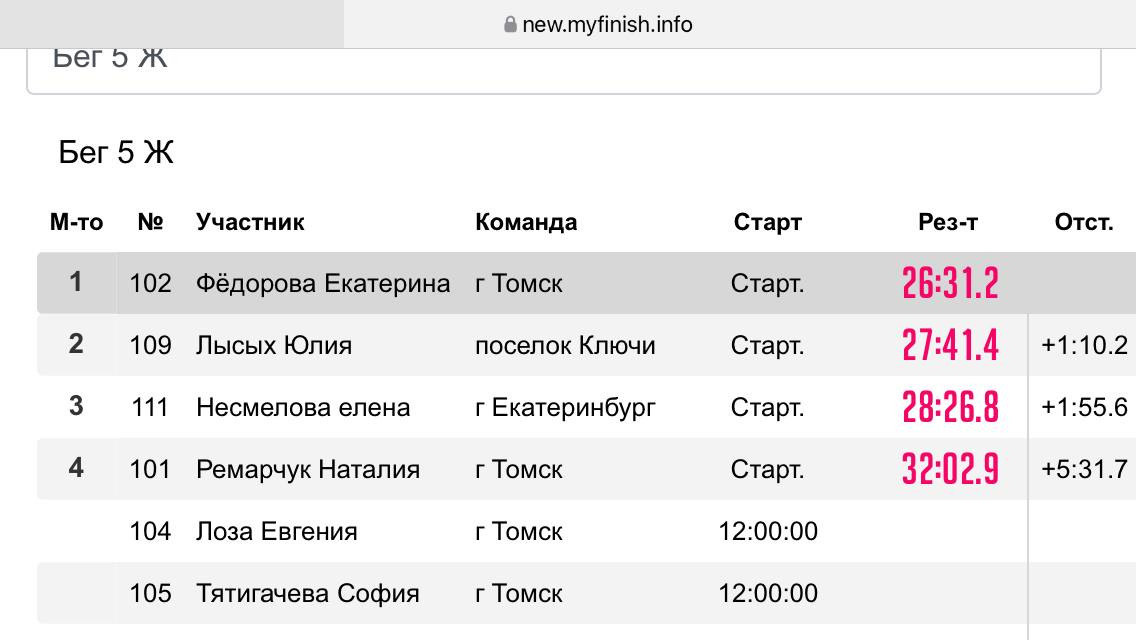Click the Участник column header
This screenshot has width=1136, height=640.
pos(250,222)
